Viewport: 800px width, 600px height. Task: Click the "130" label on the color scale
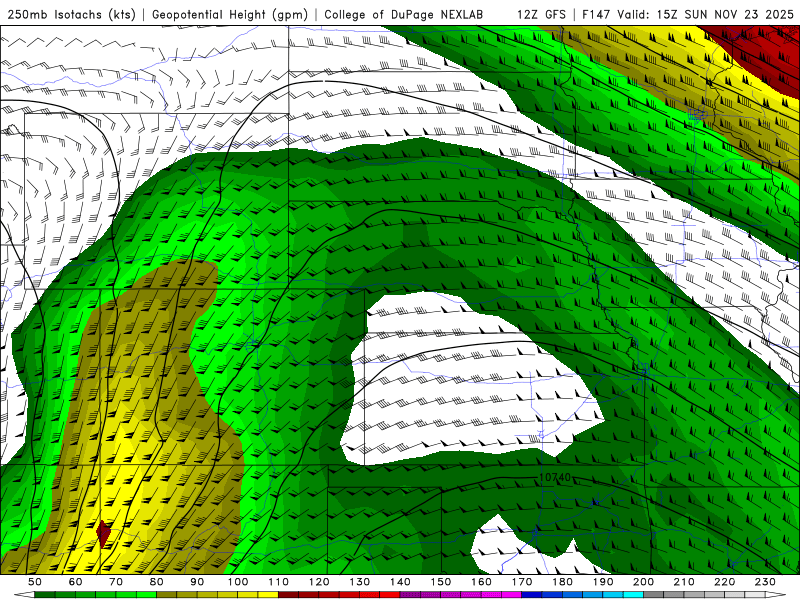click(360, 582)
